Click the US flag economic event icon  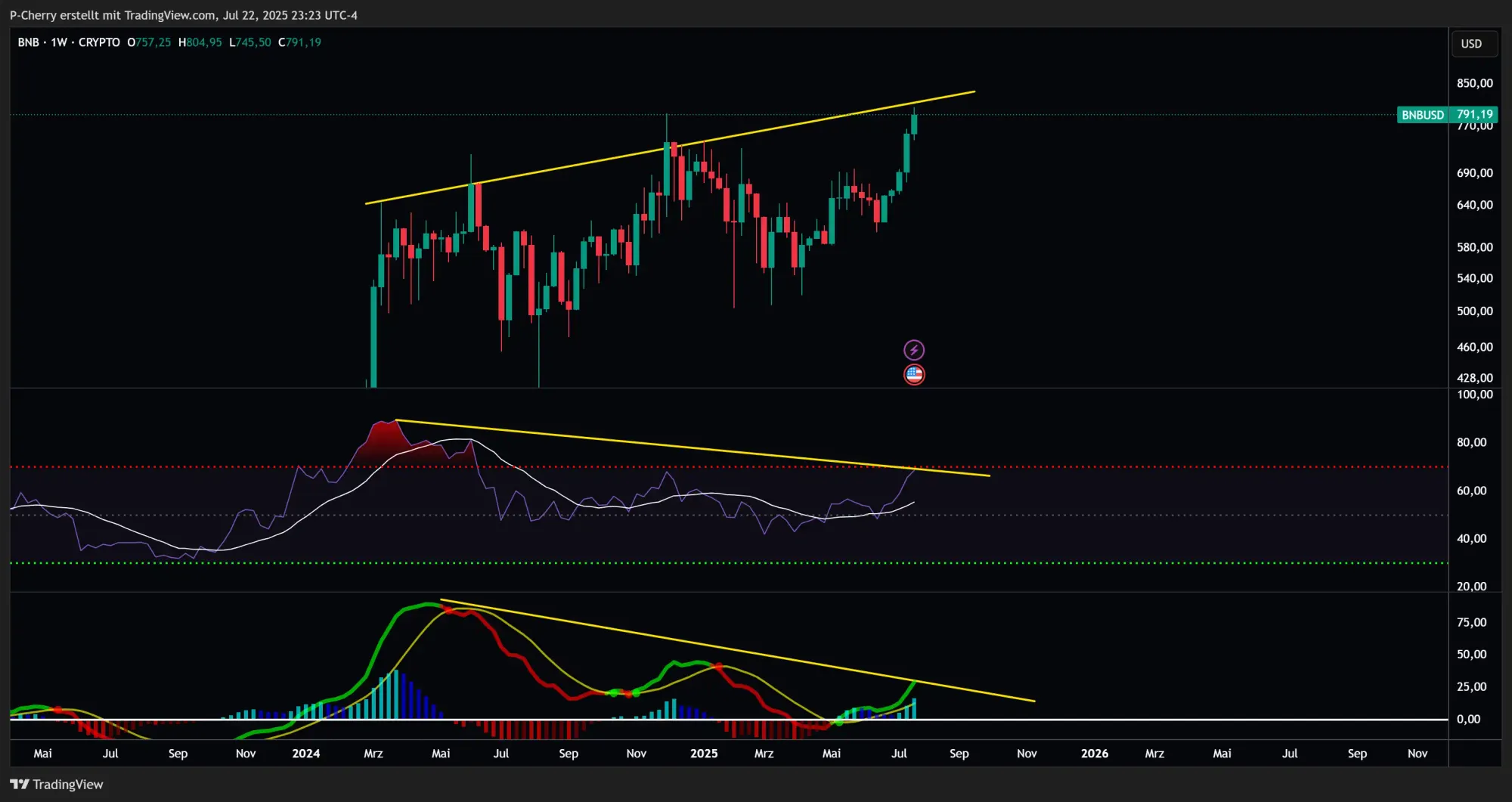tap(914, 374)
